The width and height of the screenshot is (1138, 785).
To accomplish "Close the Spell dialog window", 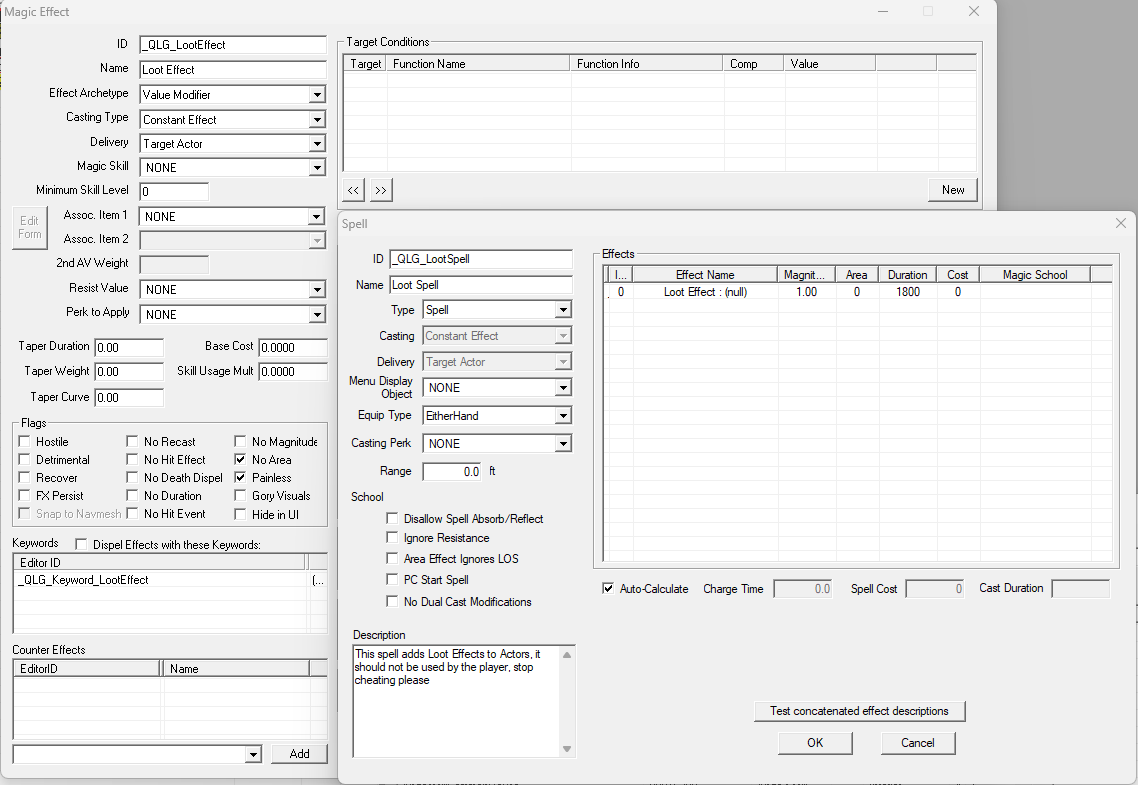I will pyautogui.click(x=1121, y=223).
